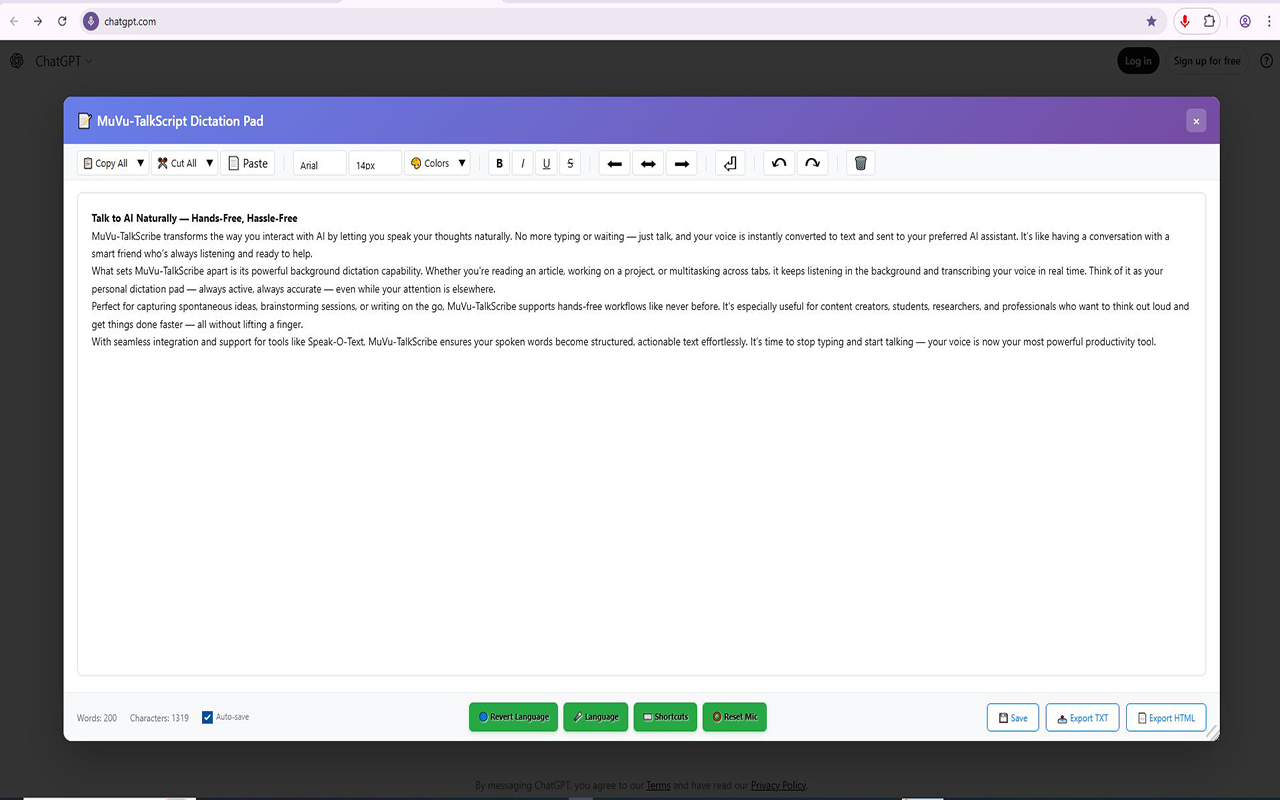Clear the pad with the trash icon

coord(861,163)
